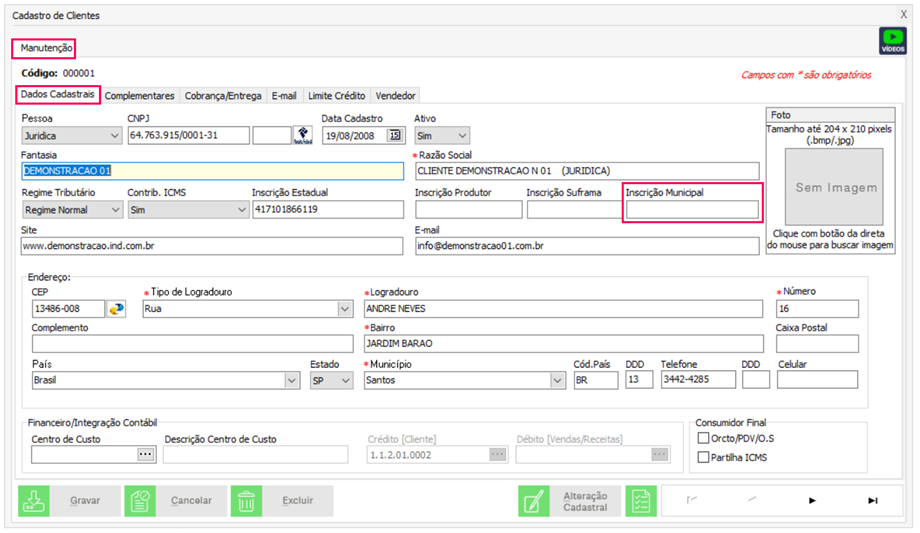Click the CNPJ Receita Federal lookup icon
Screen dimensions: 920x533
pos(302,135)
